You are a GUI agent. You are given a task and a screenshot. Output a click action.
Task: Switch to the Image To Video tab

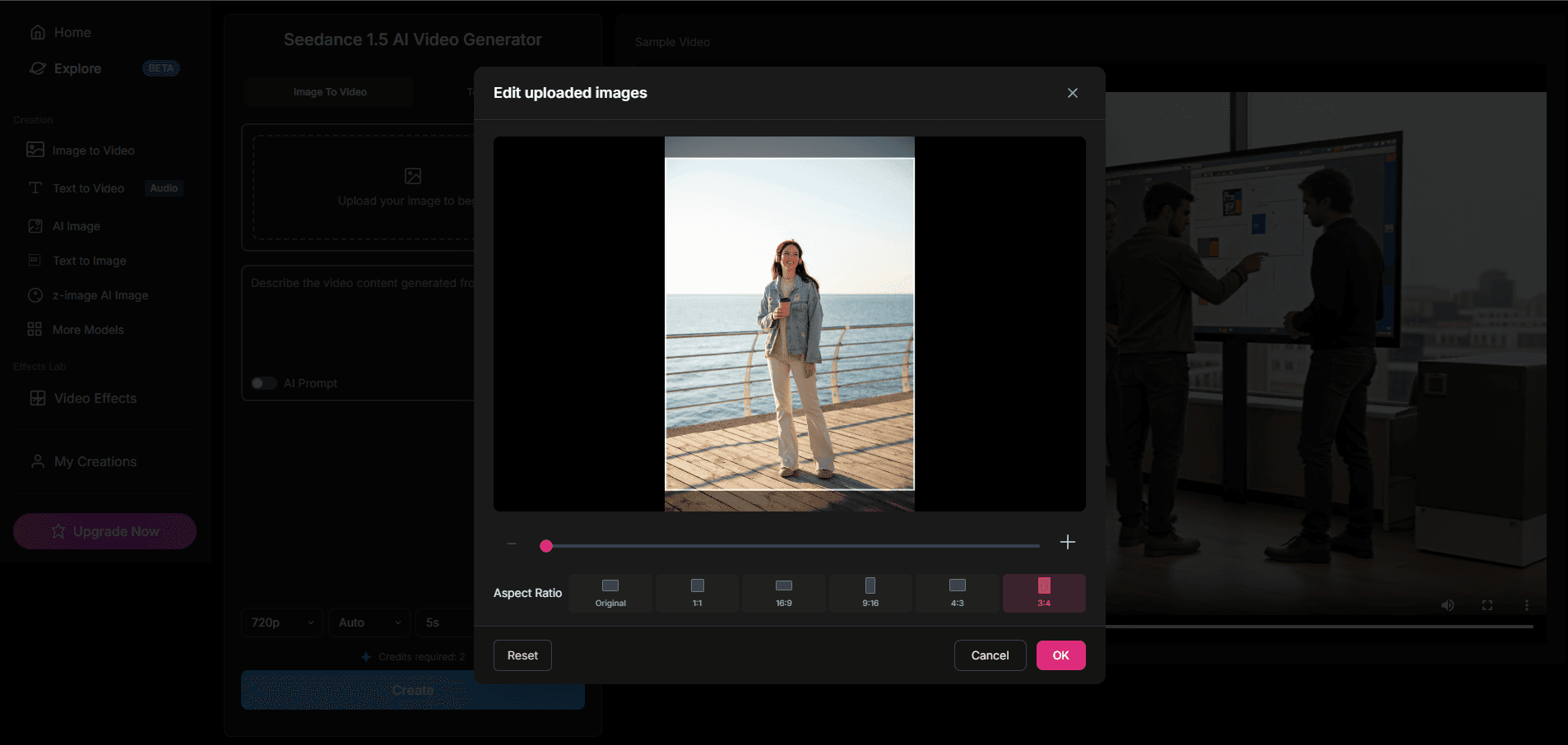coord(327,91)
